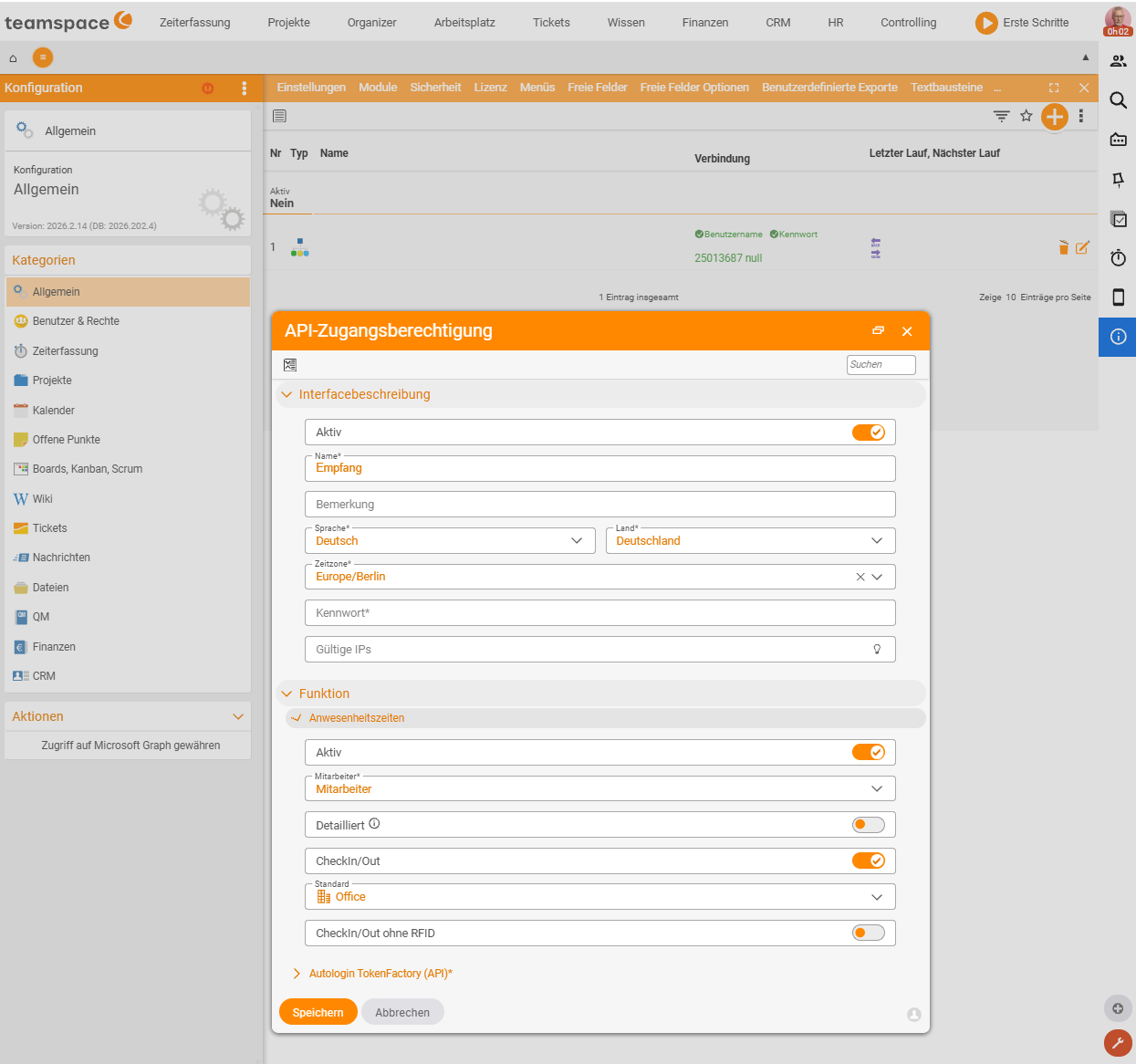1136x1064 pixels.
Task: Click the user avatar at top right
Action: tap(1118, 20)
